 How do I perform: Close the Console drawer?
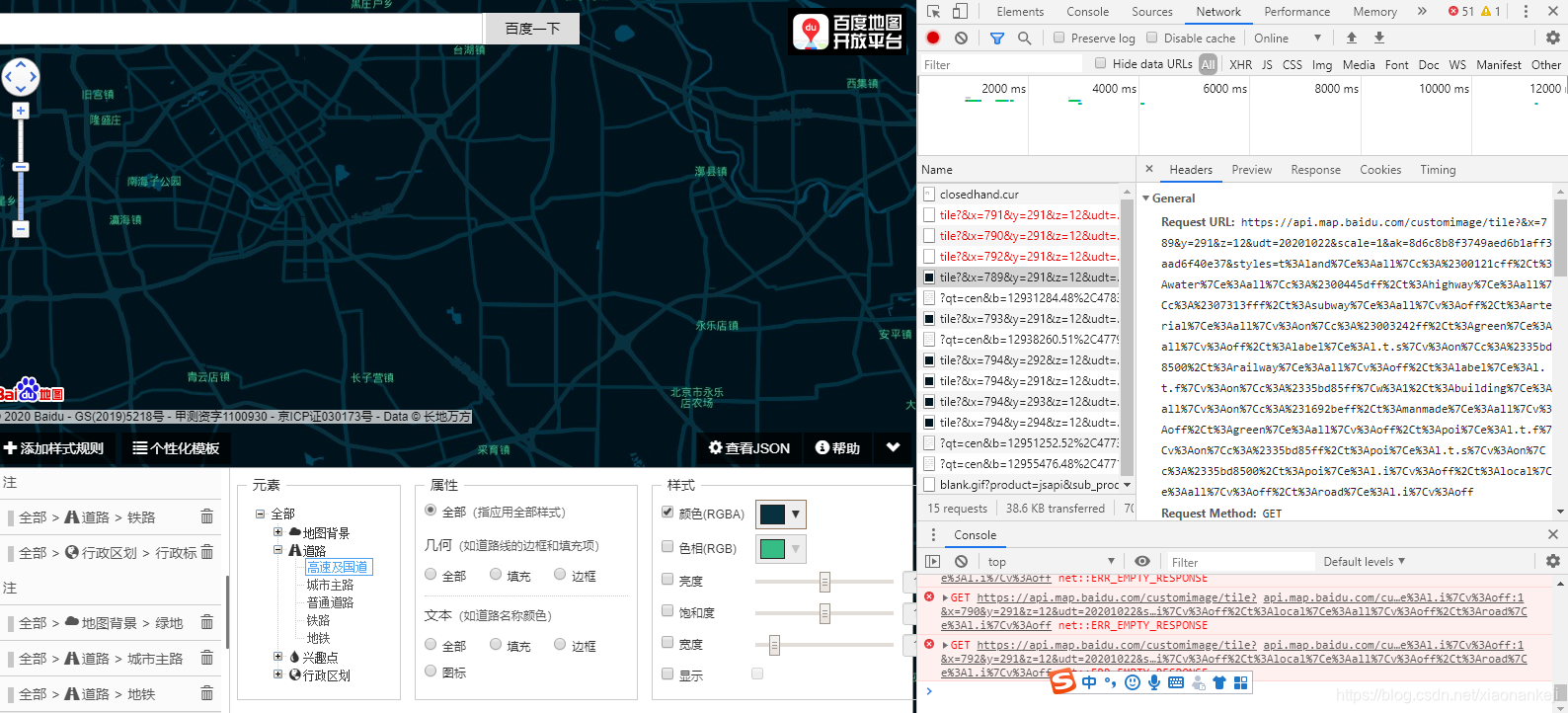(1552, 534)
